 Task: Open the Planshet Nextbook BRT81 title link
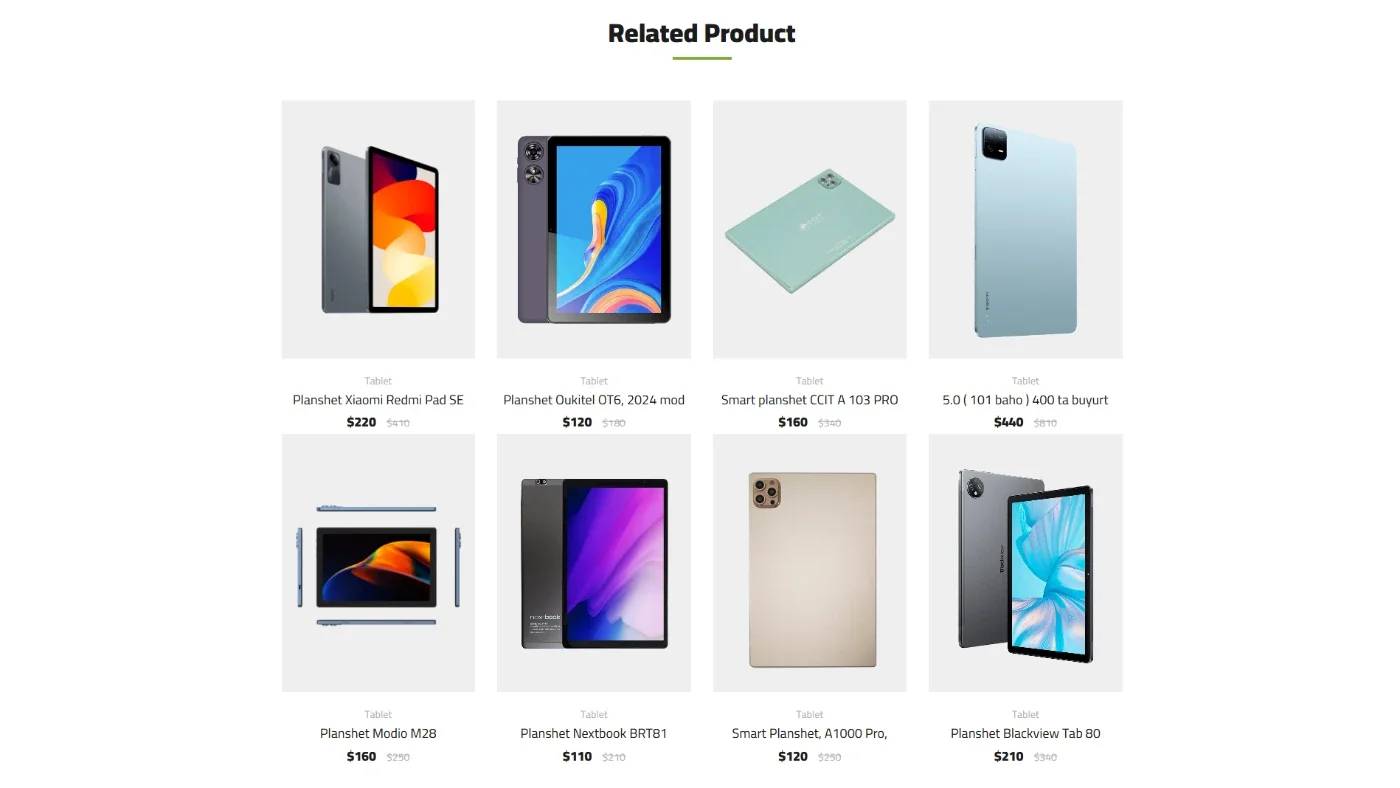click(x=594, y=734)
